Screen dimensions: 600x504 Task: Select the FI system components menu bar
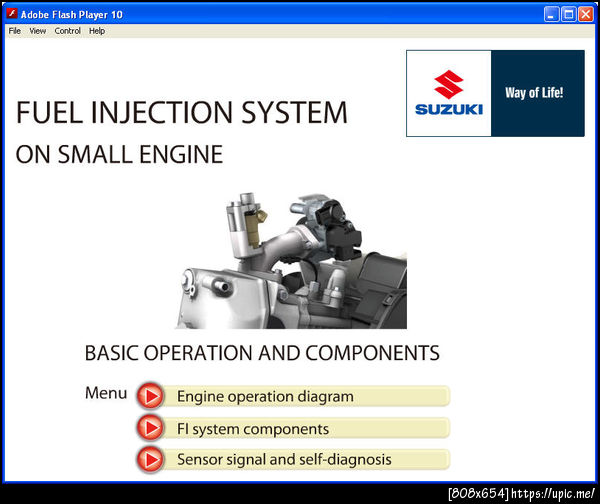pyautogui.click(x=306, y=428)
